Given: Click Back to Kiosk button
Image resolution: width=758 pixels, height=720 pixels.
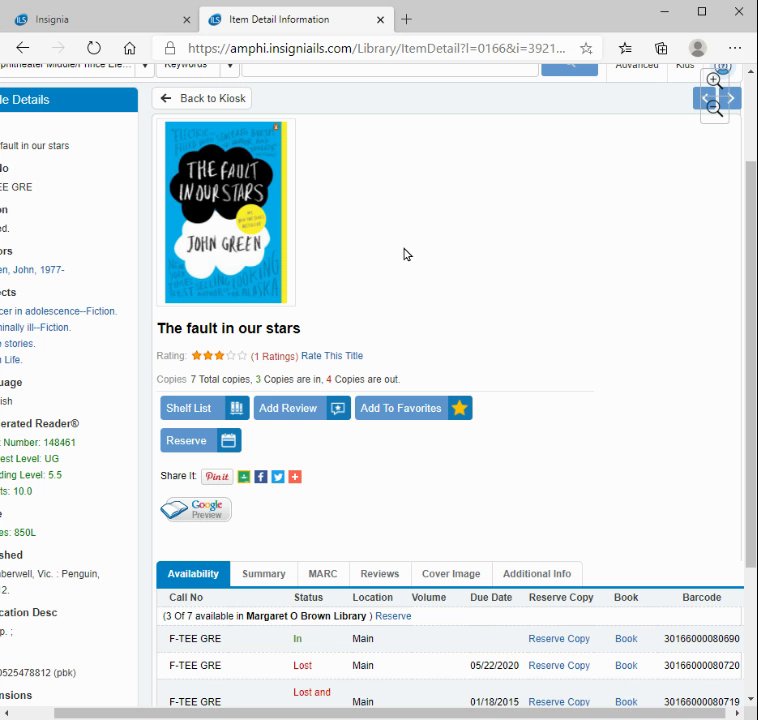Looking at the screenshot, I should coord(202,98).
